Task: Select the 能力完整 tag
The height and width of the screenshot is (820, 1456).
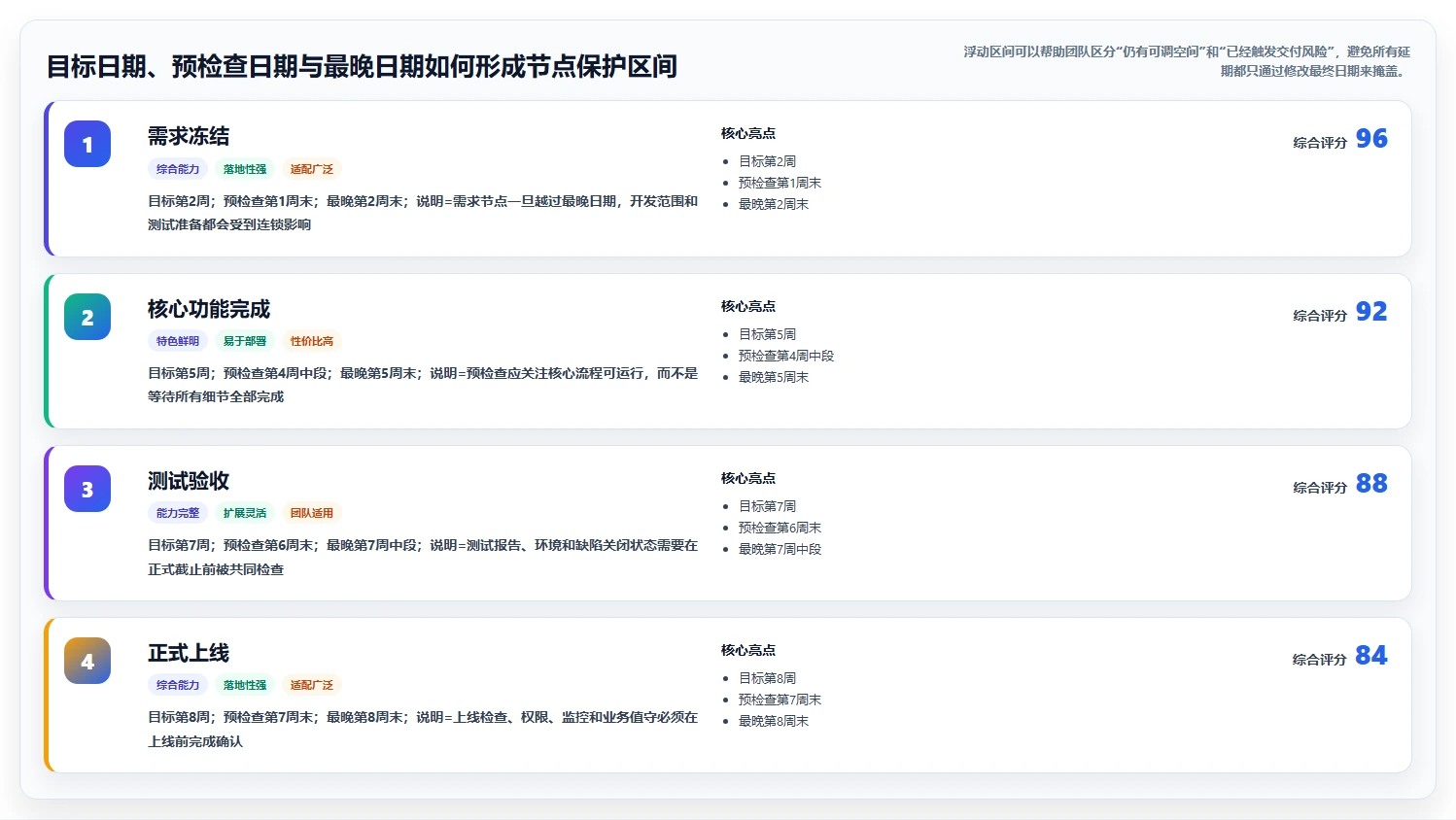Action: 178,513
